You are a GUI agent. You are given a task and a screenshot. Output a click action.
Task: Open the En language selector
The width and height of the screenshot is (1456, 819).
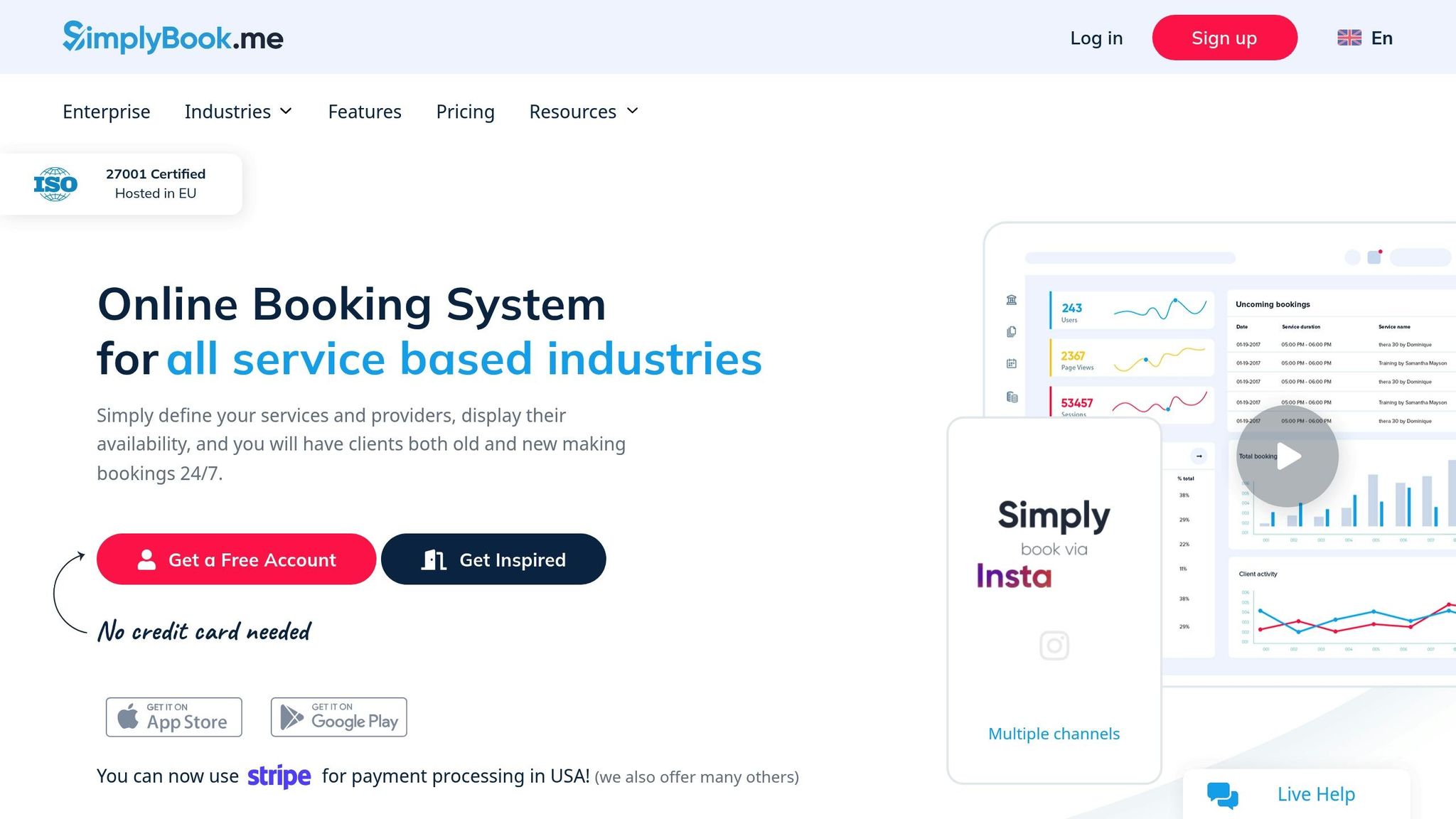(1365, 38)
